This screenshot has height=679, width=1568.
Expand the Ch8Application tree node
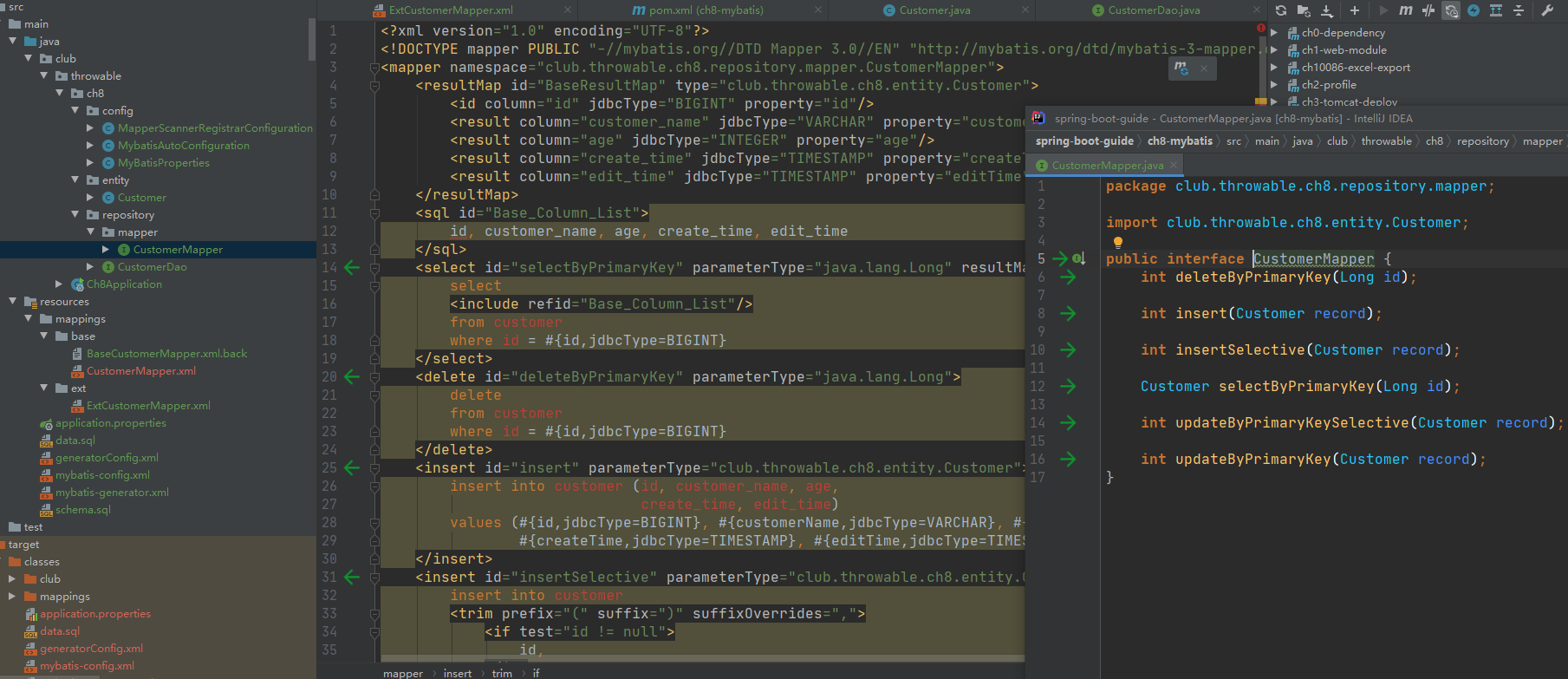pyautogui.click(x=59, y=284)
